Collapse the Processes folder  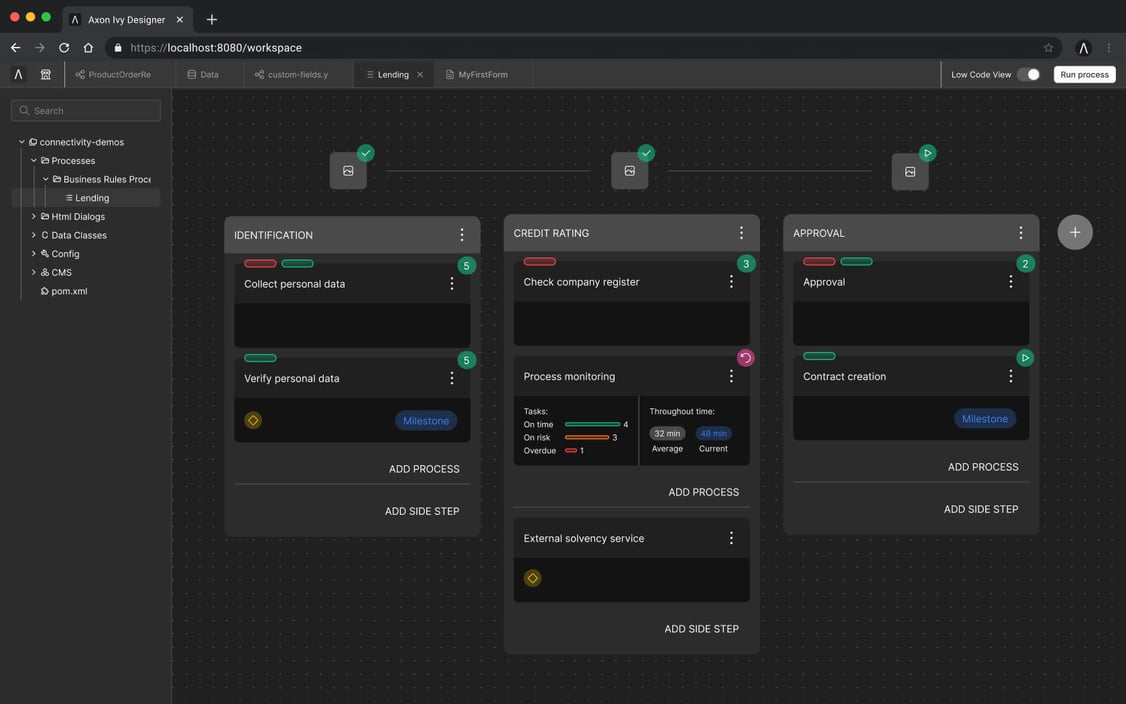coord(34,161)
